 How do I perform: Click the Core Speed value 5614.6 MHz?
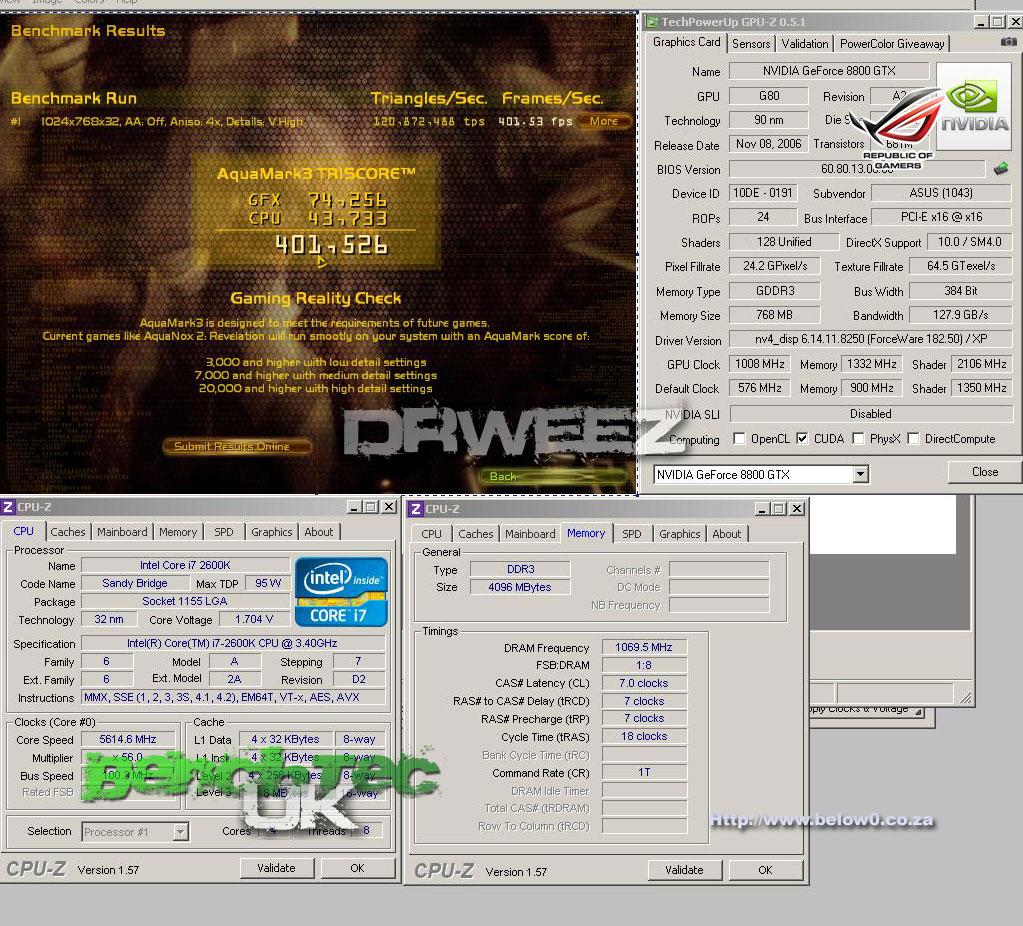pyautogui.click(x=128, y=739)
